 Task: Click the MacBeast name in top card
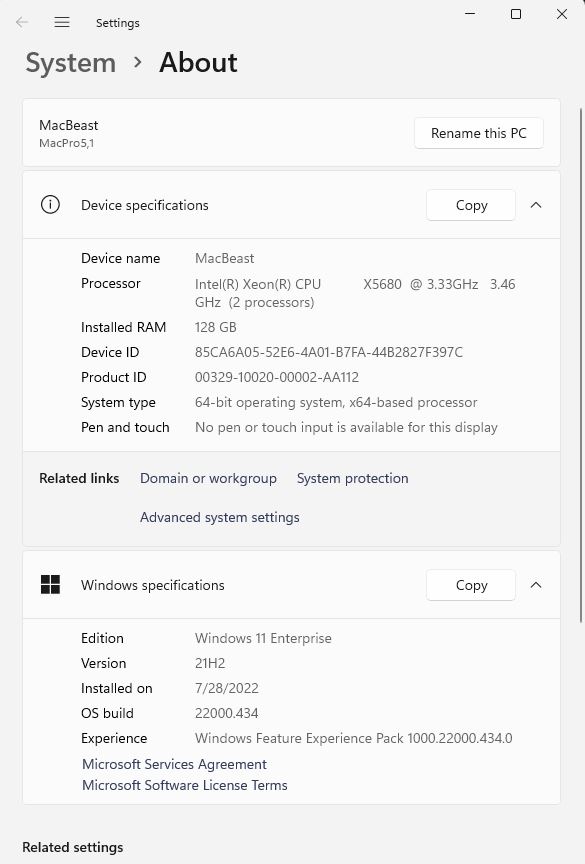68,125
